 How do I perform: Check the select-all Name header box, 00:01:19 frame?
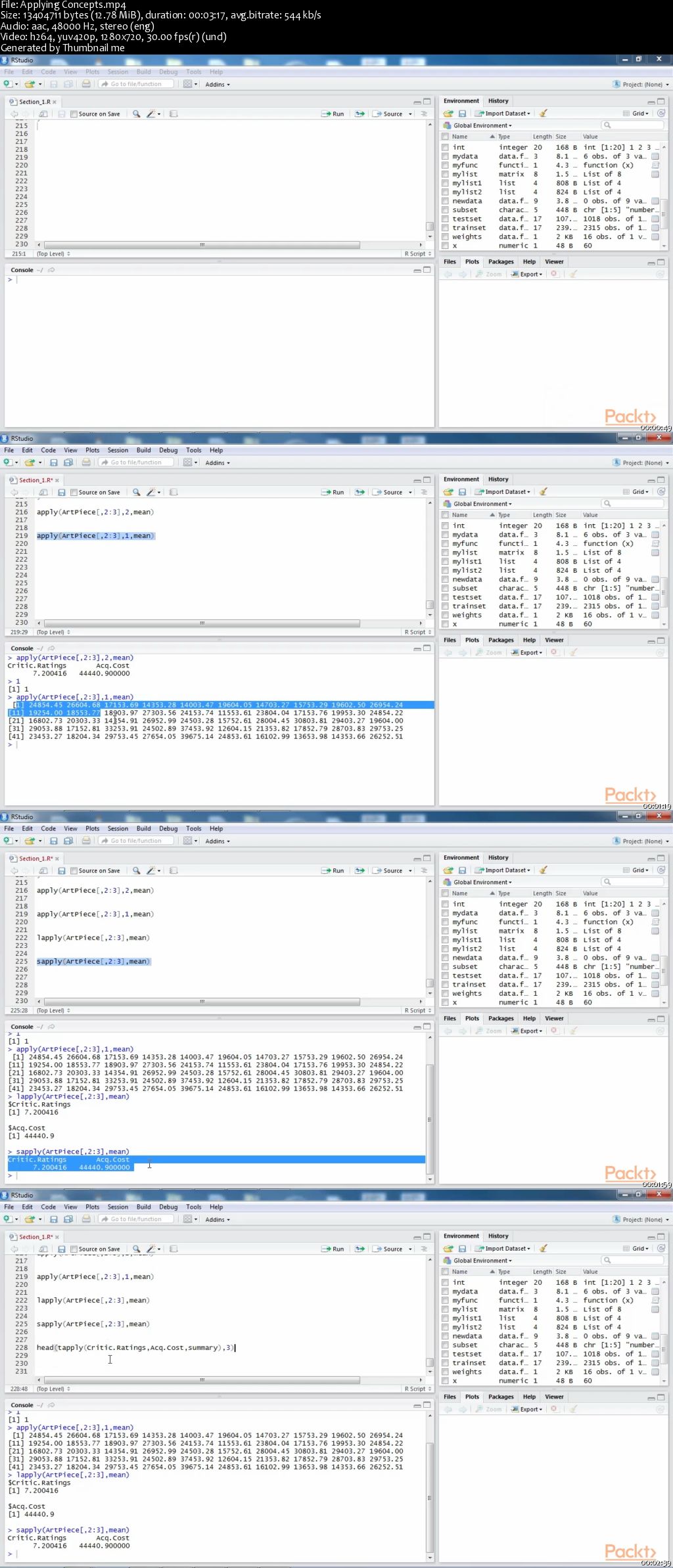pyautogui.click(x=446, y=515)
